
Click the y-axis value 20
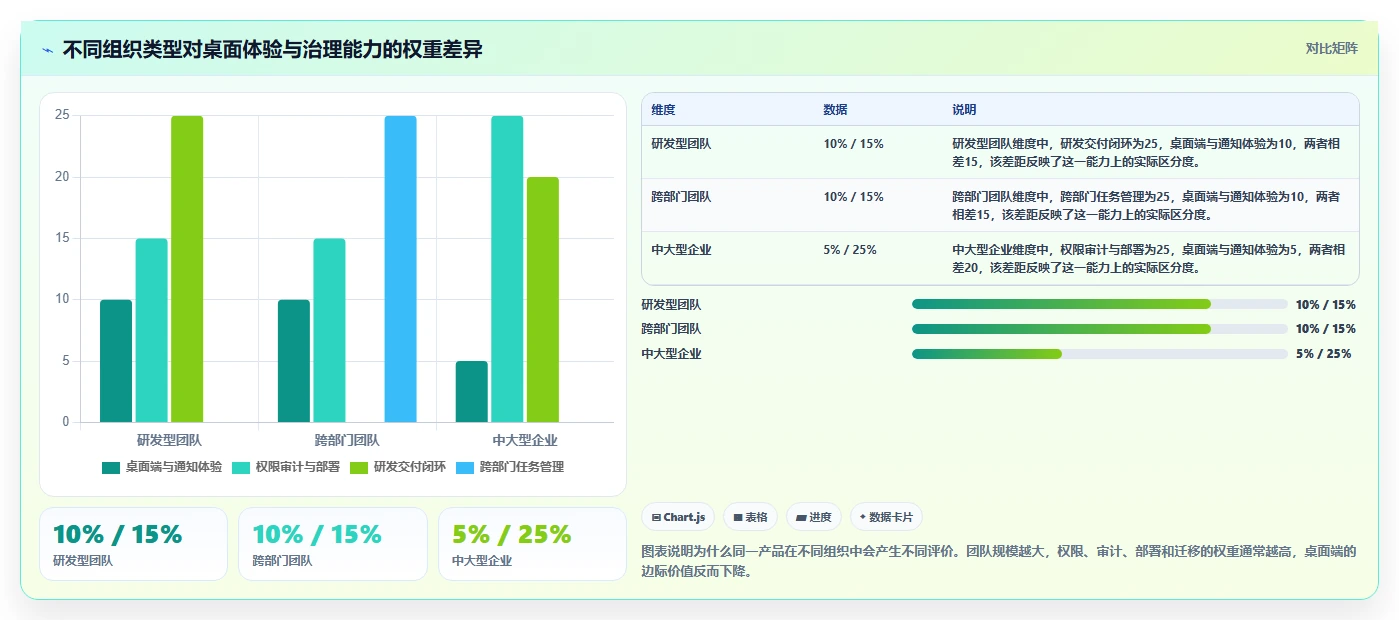62,177
